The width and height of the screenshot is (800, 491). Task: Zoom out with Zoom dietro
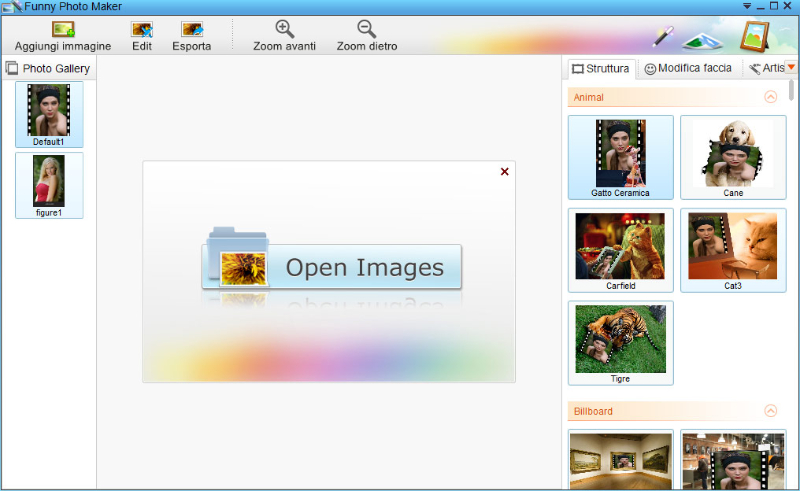(366, 30)
